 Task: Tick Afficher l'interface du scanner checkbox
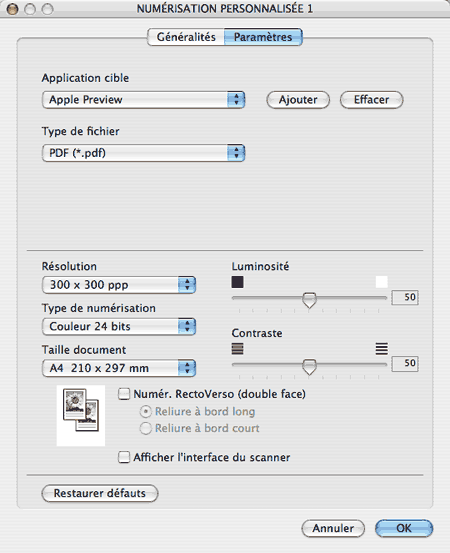[x=124, y=457]
